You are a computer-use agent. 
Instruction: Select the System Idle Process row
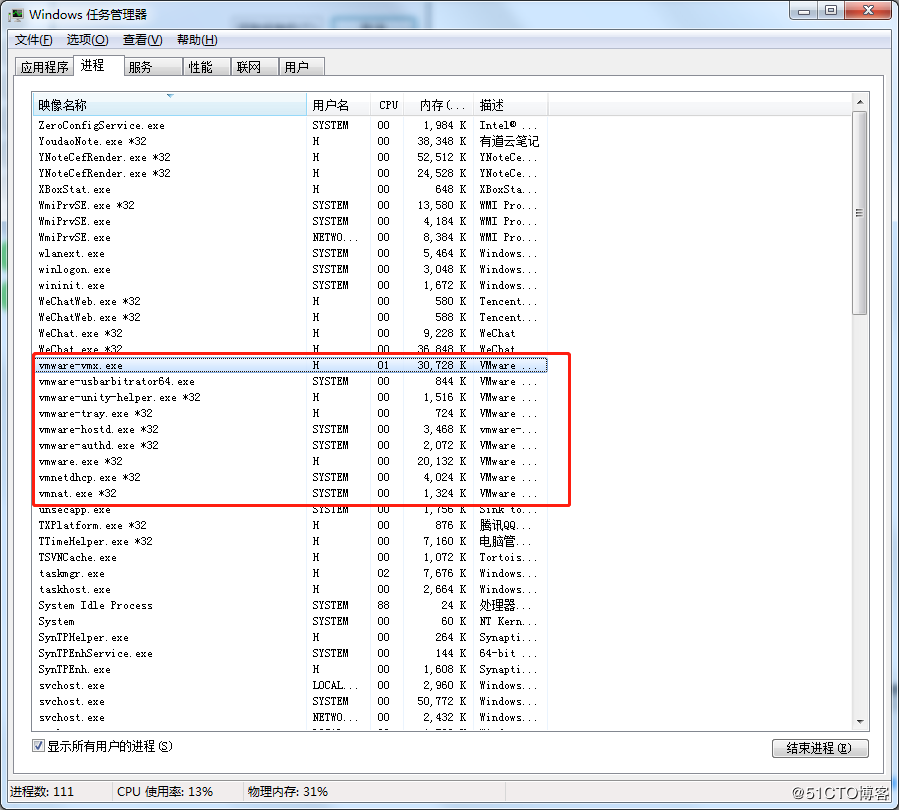[95, 606]
